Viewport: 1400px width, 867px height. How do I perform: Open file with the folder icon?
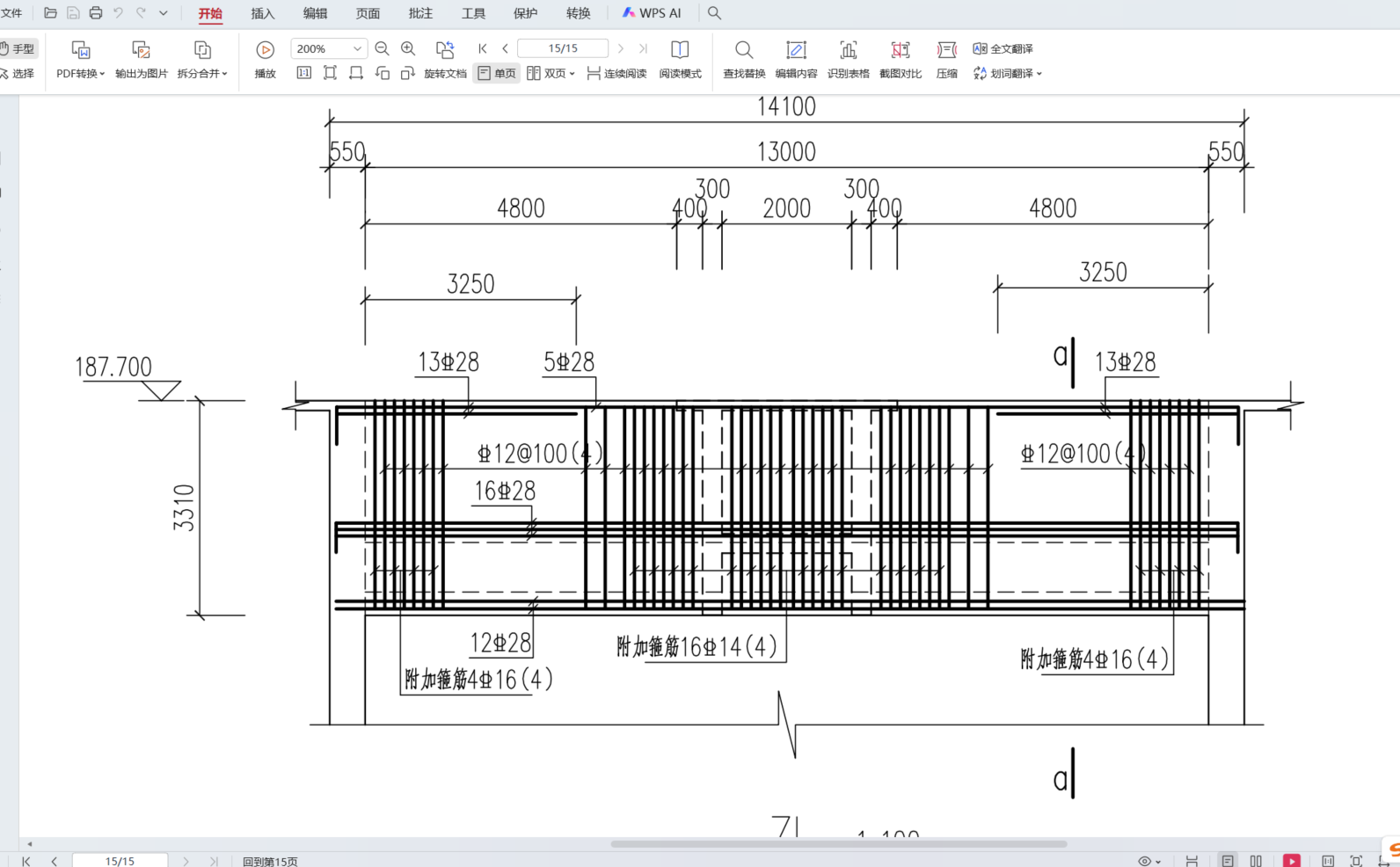pos(50,13)
